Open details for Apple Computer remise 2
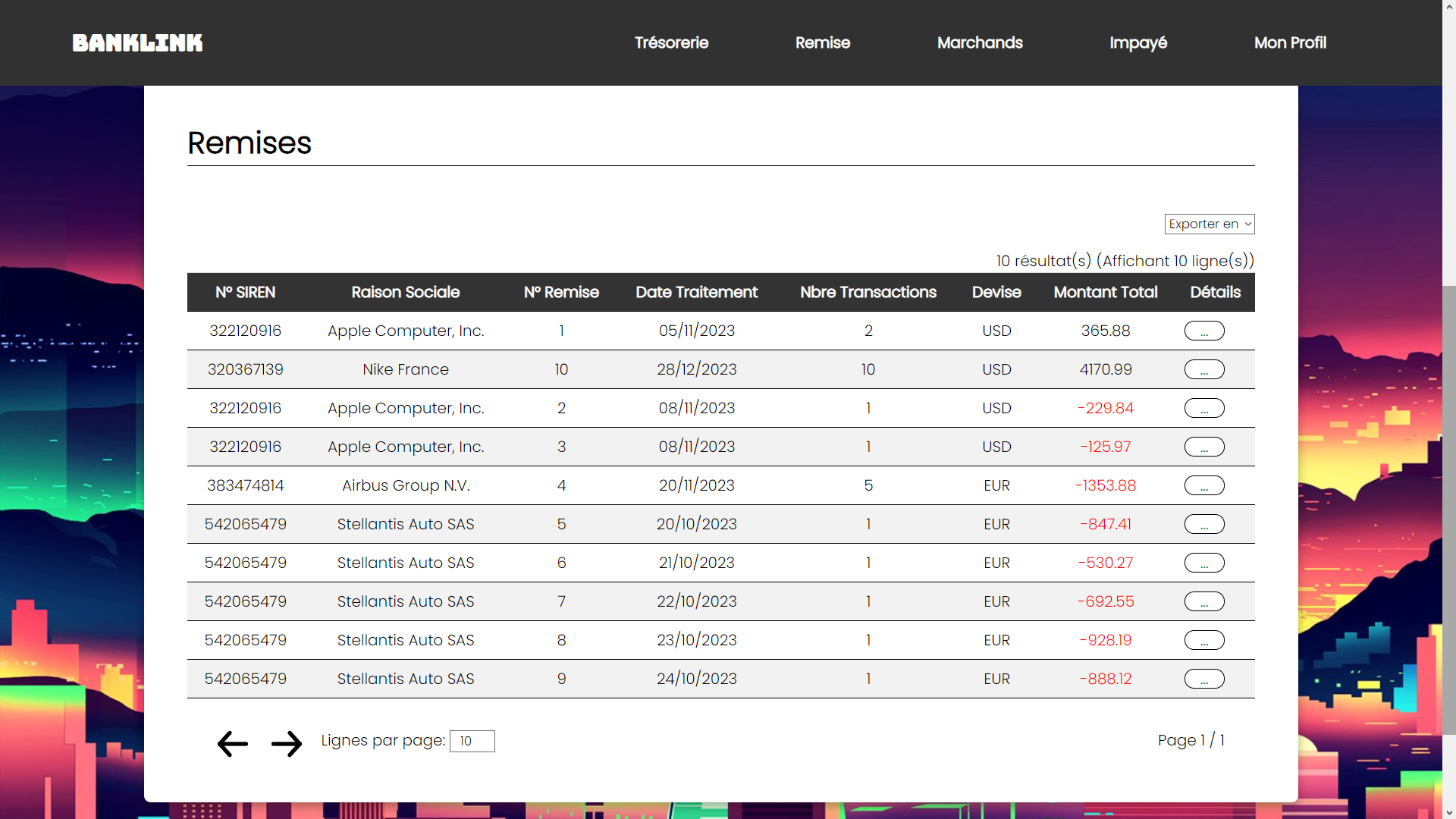The height and width of the screenshot is (819, 1456). [1204, 408]
